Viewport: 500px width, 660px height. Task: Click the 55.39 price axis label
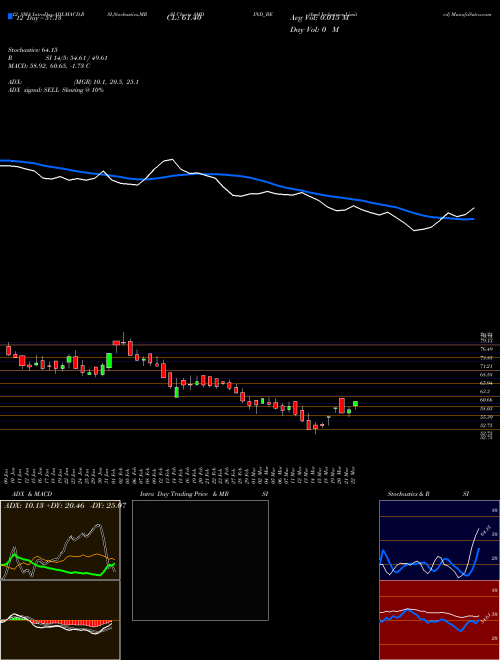tap(486, 416)
